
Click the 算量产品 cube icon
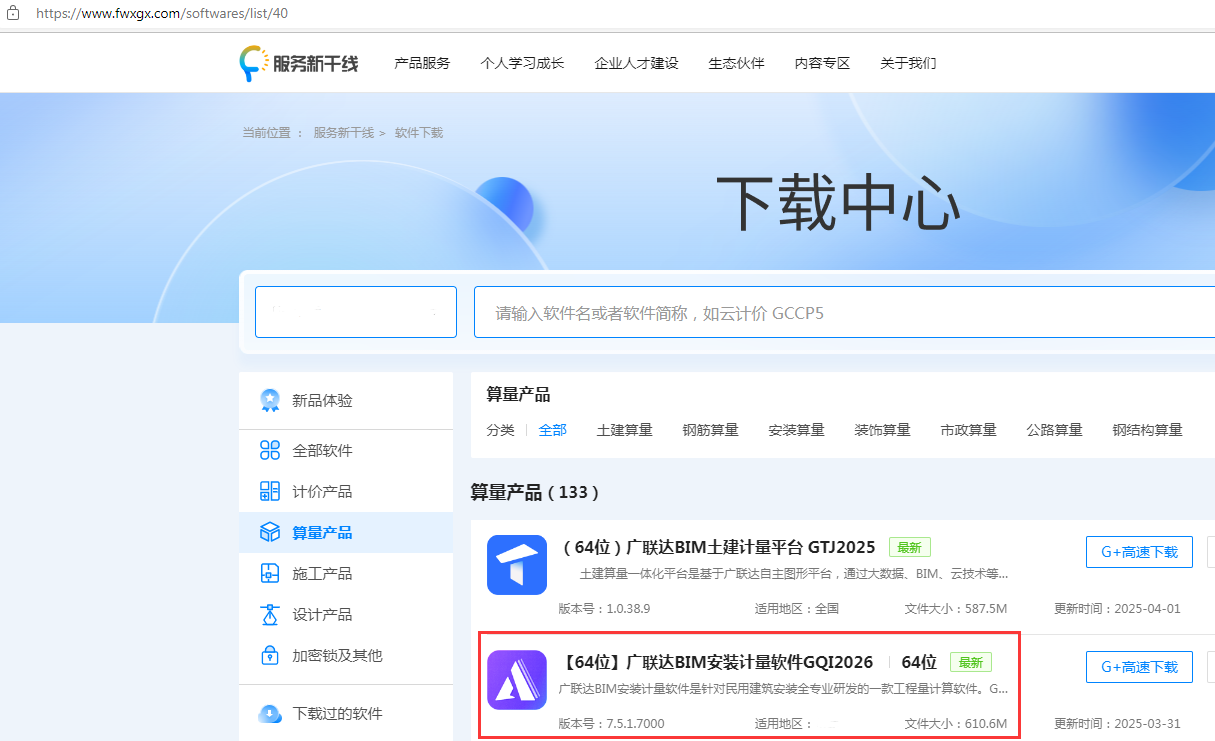click(x=270, y=532)
